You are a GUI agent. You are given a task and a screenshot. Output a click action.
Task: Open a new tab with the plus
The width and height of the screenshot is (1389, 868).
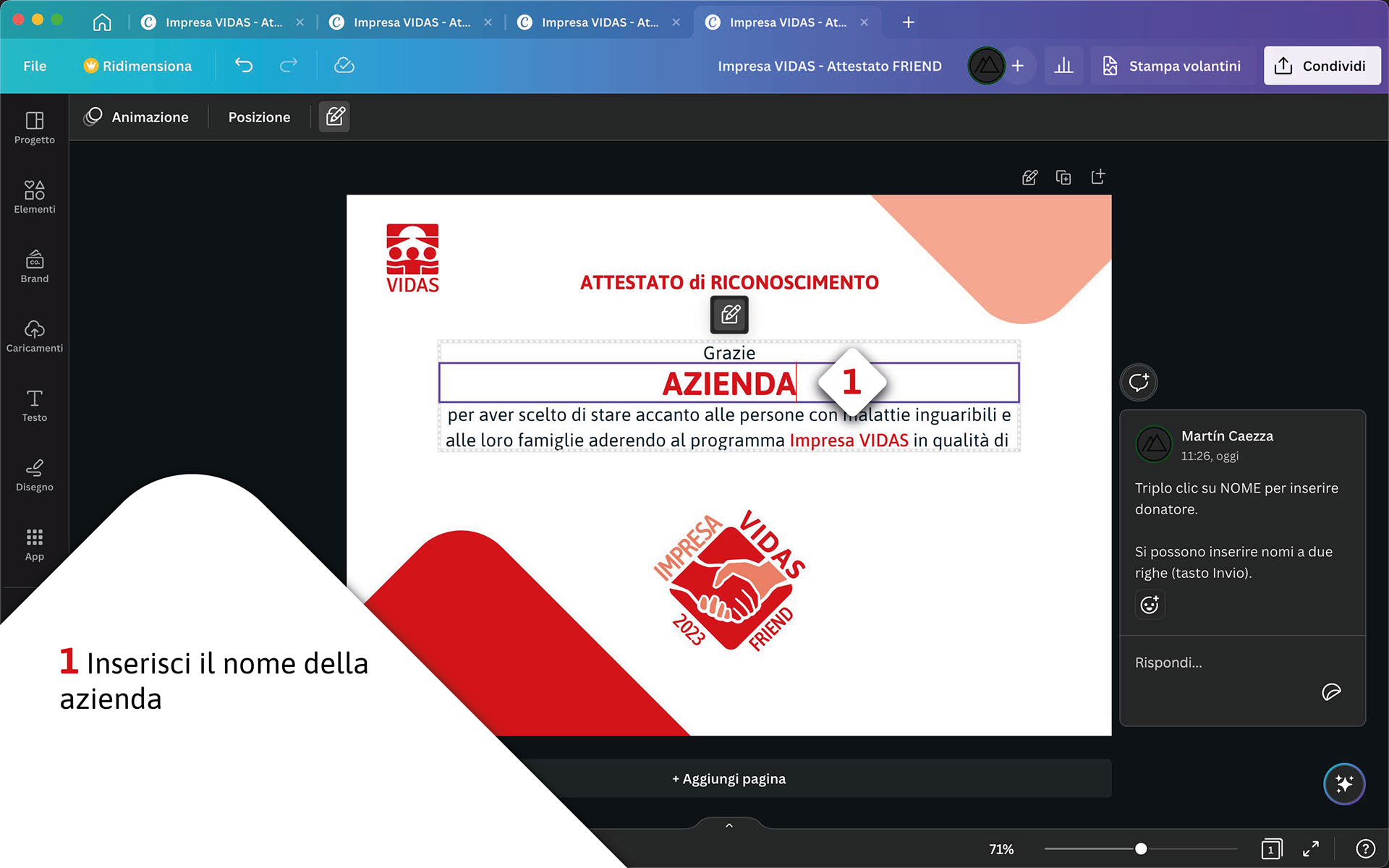click(x=909, y=22)
